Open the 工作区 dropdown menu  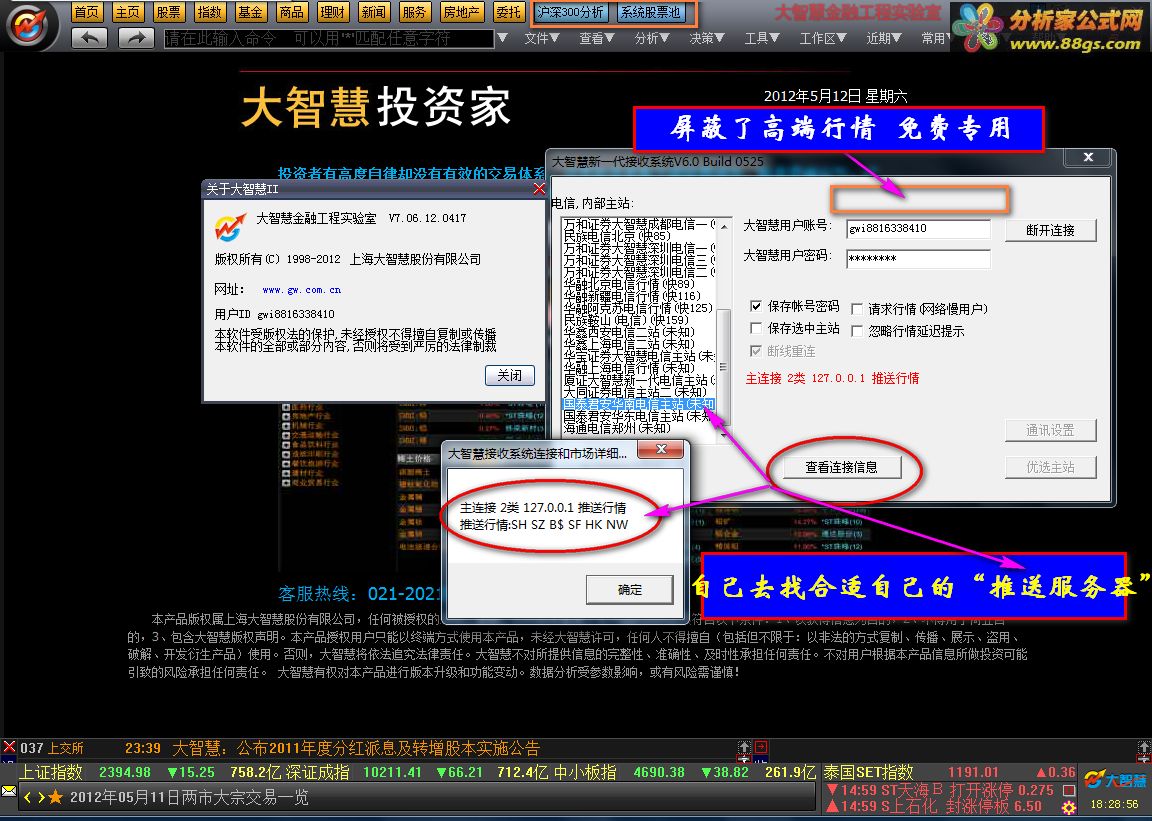click(822, 38)
